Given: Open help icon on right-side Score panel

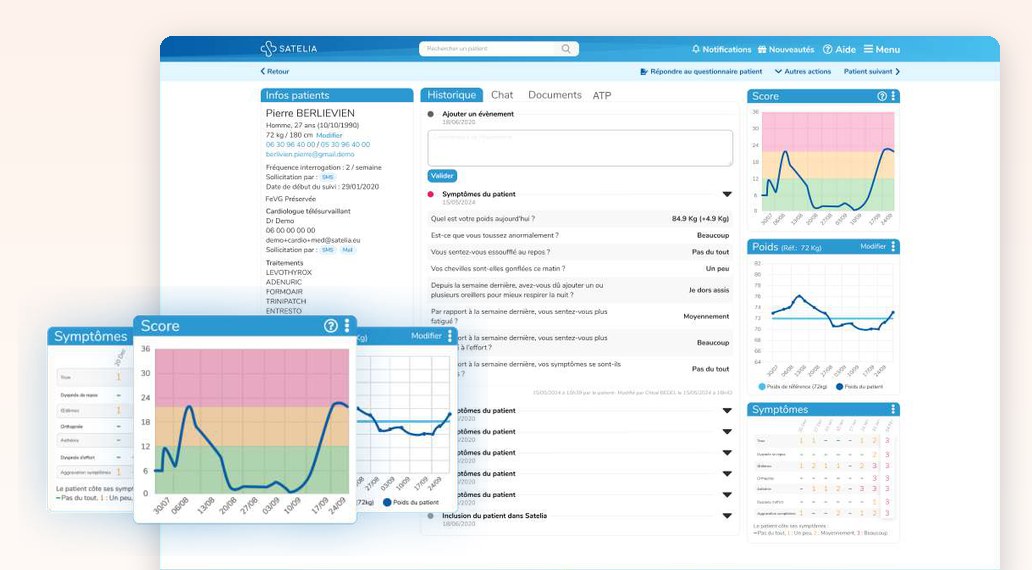Looking at the screenshot, I should tap(882, 96).
